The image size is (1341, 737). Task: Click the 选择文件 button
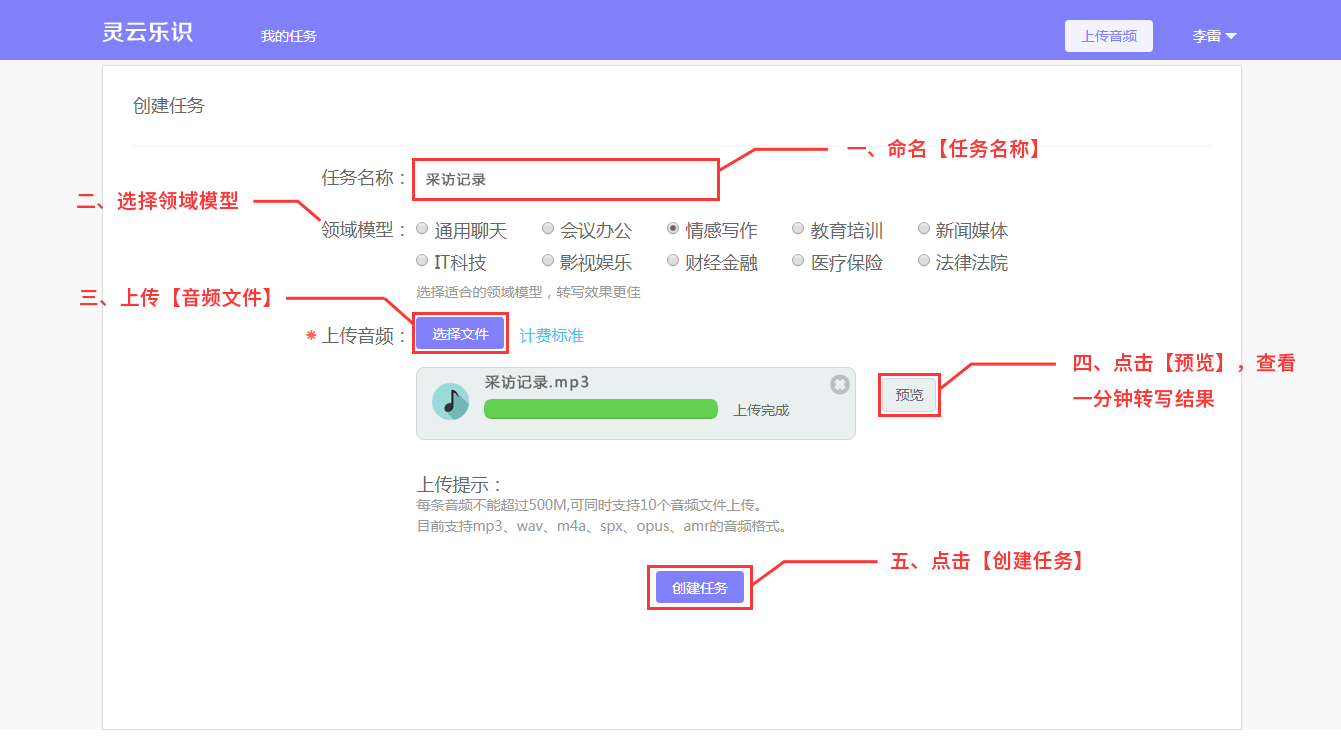(460, 334)
